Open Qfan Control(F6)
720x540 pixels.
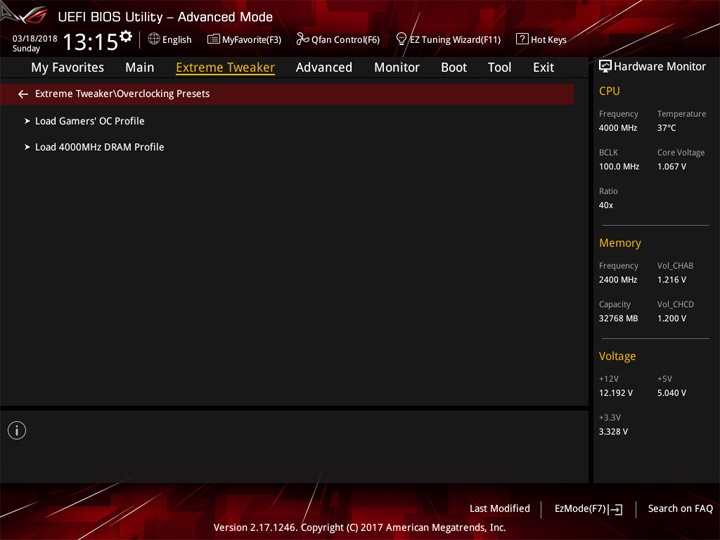(338, 39)
